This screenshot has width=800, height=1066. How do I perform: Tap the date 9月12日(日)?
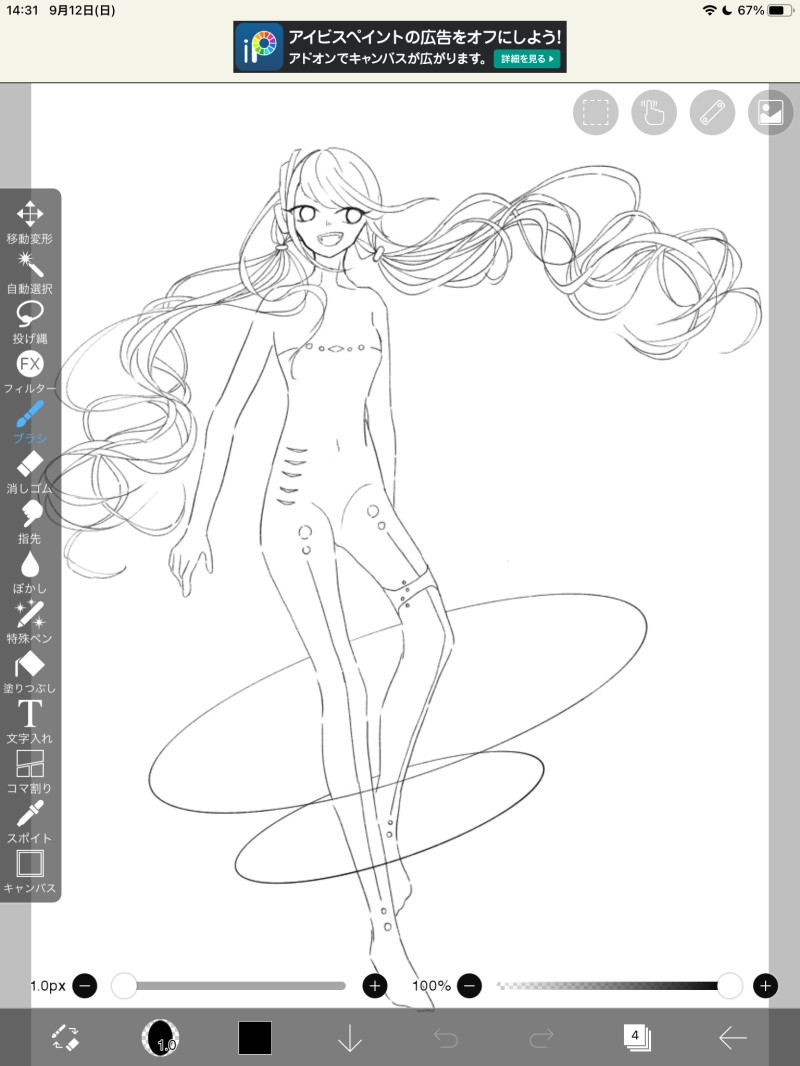click(82, 10)
